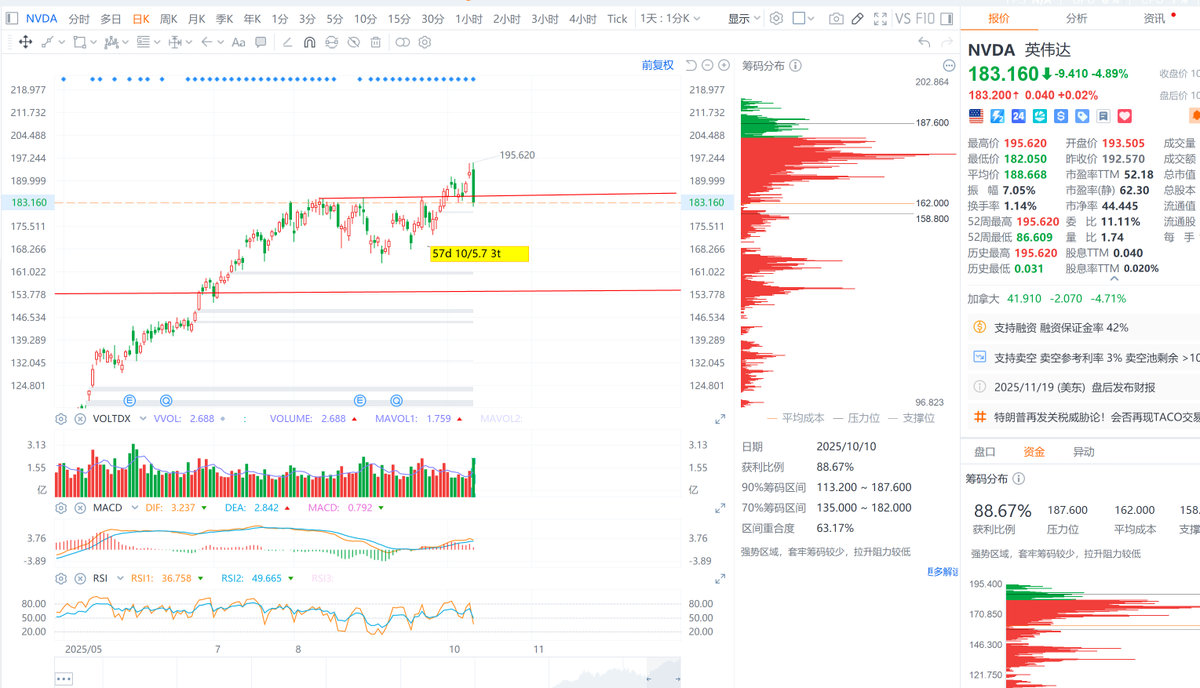Expand the VOLTDX indicator selector arrow
Viewport: 1200px width, 688px height.
pos(143,419)
